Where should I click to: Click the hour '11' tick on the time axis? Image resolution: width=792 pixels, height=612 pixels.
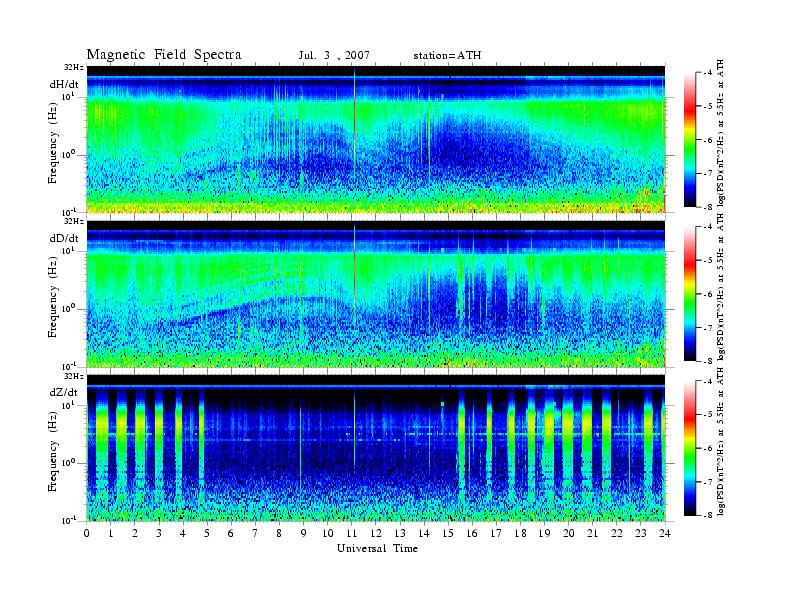click(352, 533)
